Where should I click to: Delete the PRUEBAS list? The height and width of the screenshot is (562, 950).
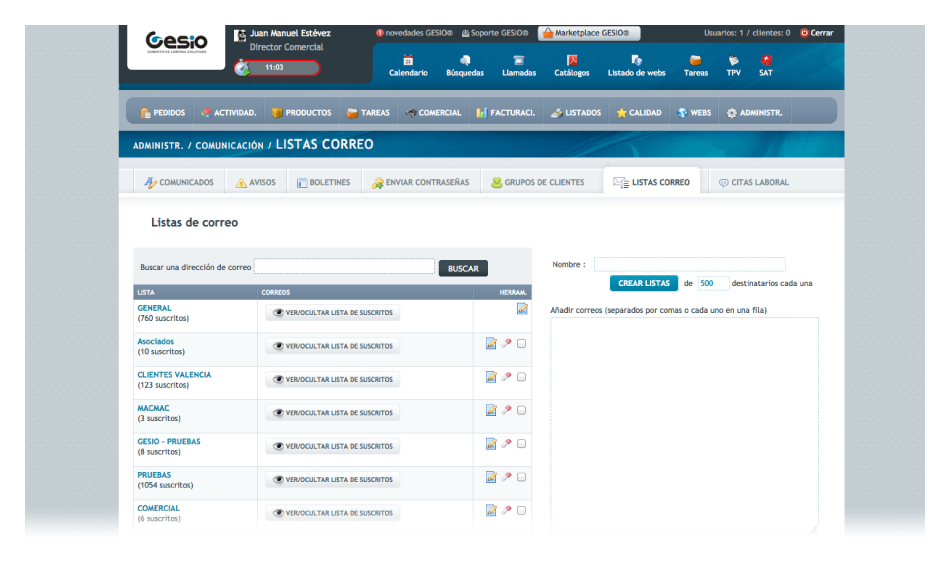(507, 477)
